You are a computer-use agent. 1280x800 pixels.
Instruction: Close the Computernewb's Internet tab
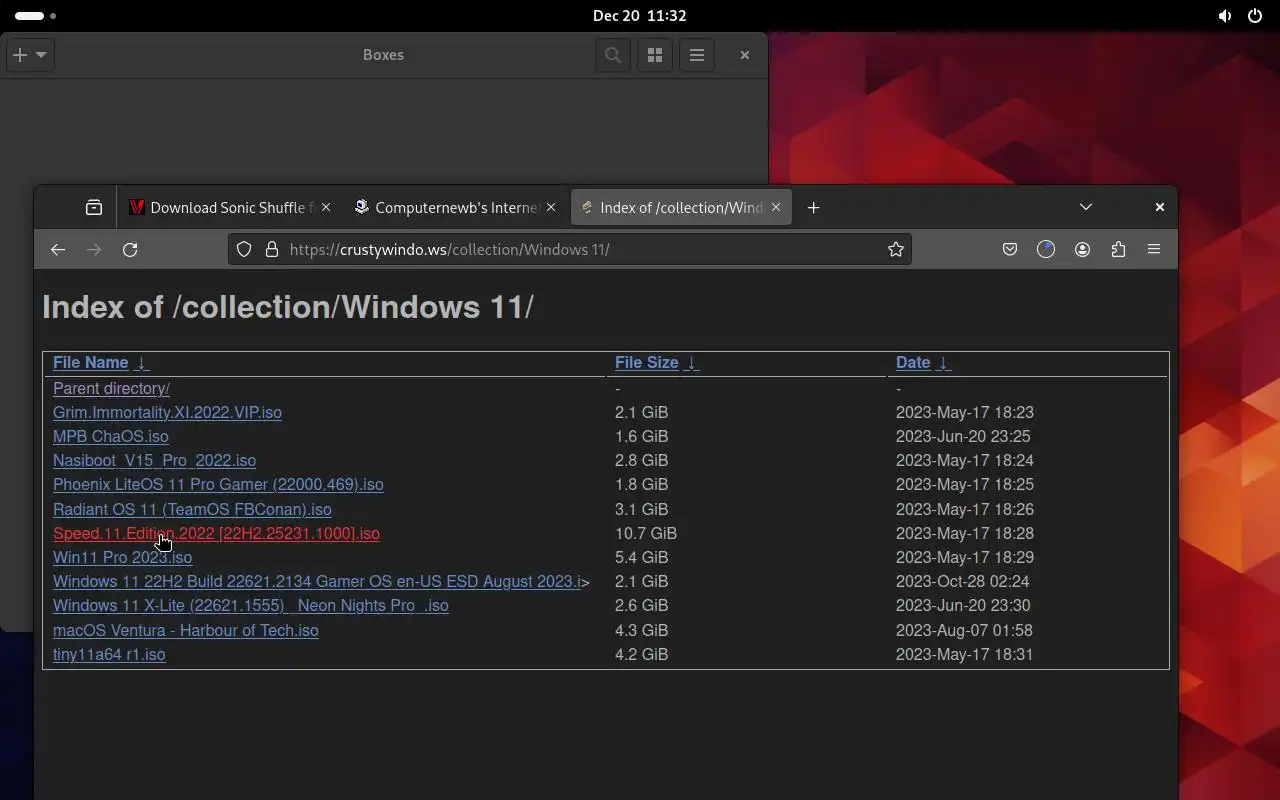551,207
